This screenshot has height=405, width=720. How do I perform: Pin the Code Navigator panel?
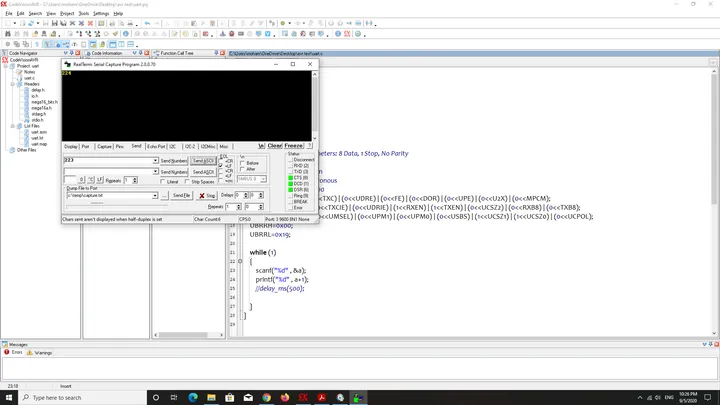click(x=72, y=53)
